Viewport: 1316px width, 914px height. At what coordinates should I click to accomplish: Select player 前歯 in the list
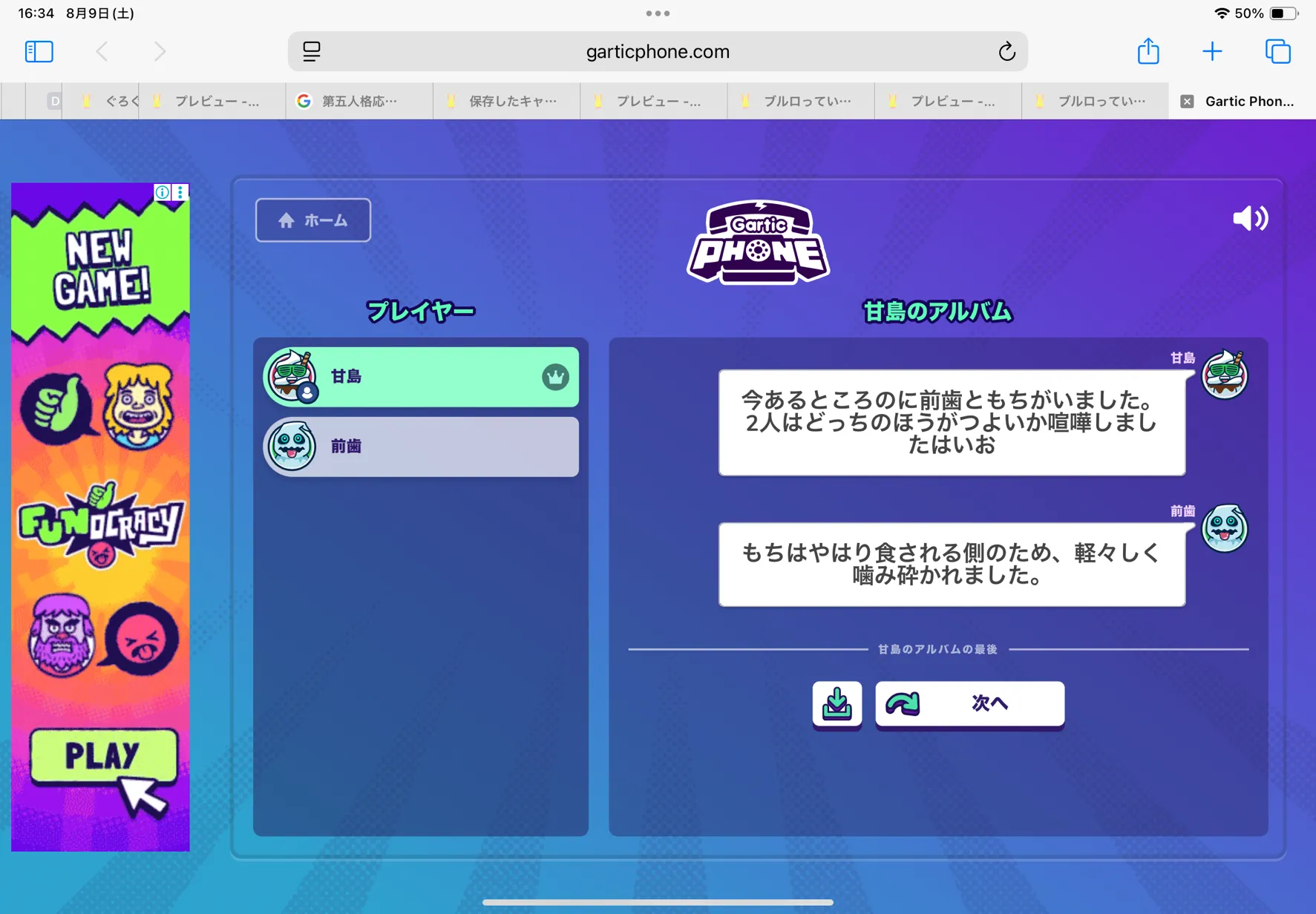pos(421,446)
